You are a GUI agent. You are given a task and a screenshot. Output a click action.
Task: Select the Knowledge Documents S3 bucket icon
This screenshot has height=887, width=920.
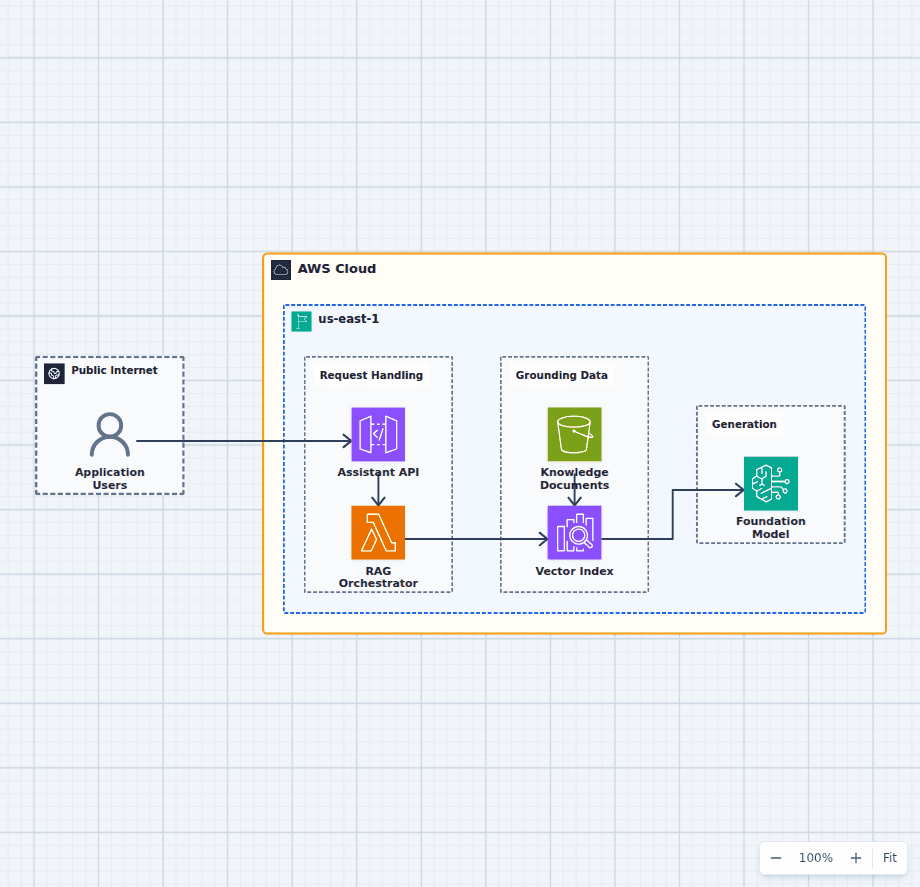coord(574,434)
